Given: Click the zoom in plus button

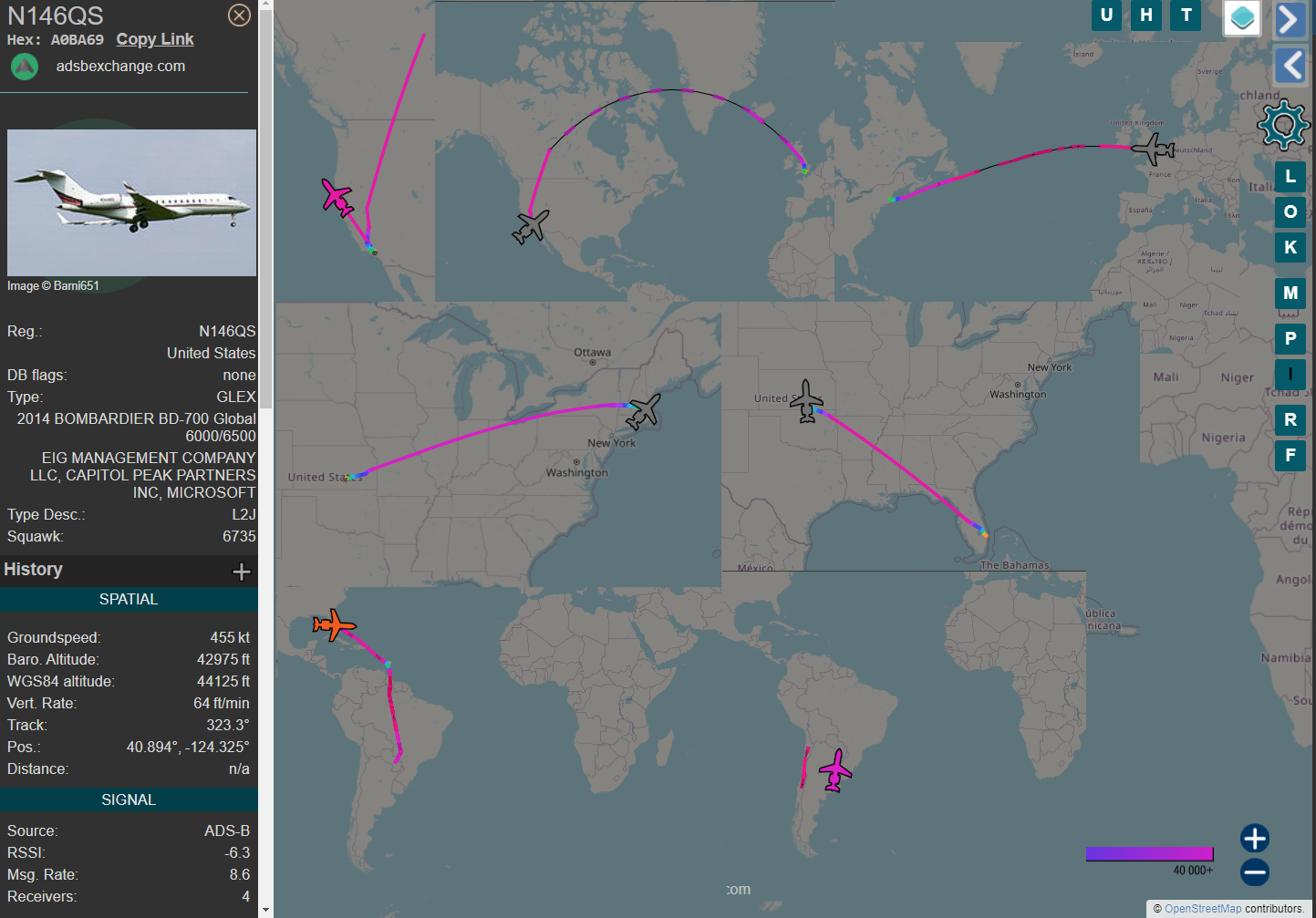Looking at the screenshot, I should point(1255,838).
